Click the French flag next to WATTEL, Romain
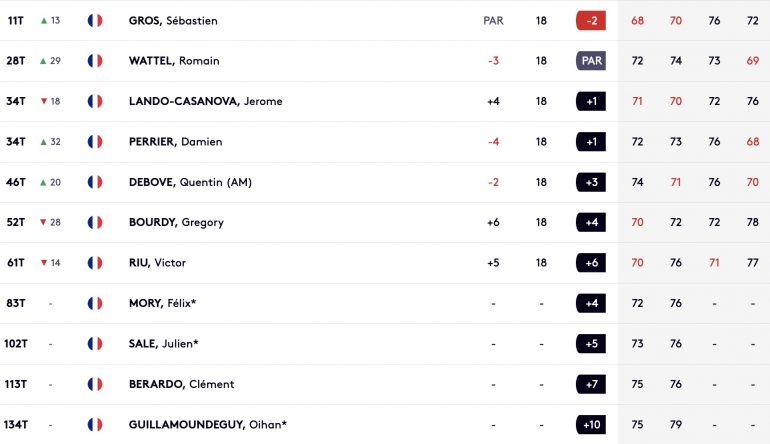This screenshot has height=444, width=770. [95, 61]
